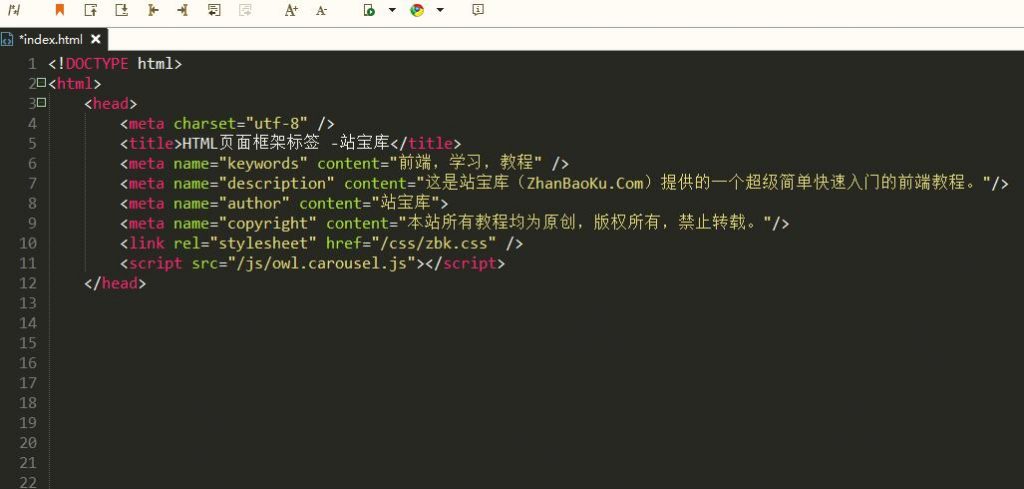The image size is (1024, 489).
Task: Click the content value "前端，学习，教程"
Action: (x=466, y=163)
